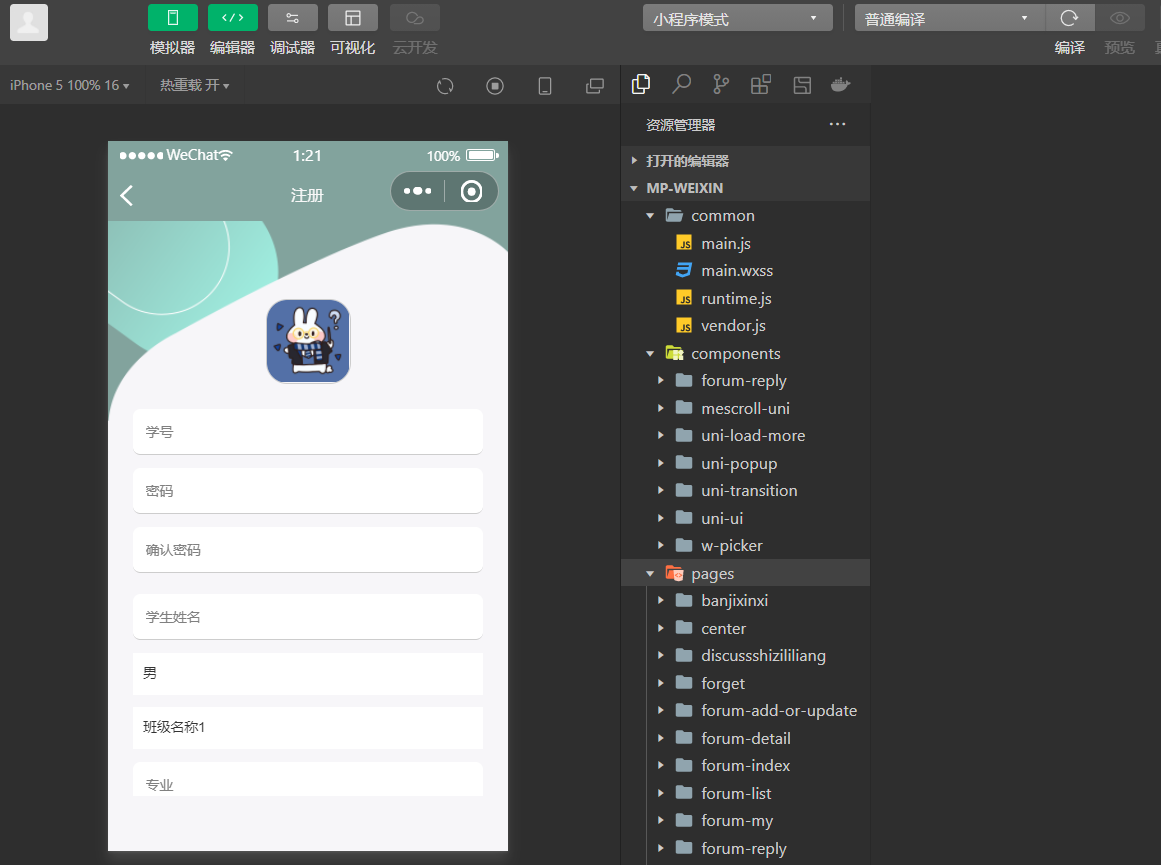This screenshot has width=1161, height=865.
Task: Expand the banjixinxi folder
Action: pyautogui.click(x=746, y=601)
